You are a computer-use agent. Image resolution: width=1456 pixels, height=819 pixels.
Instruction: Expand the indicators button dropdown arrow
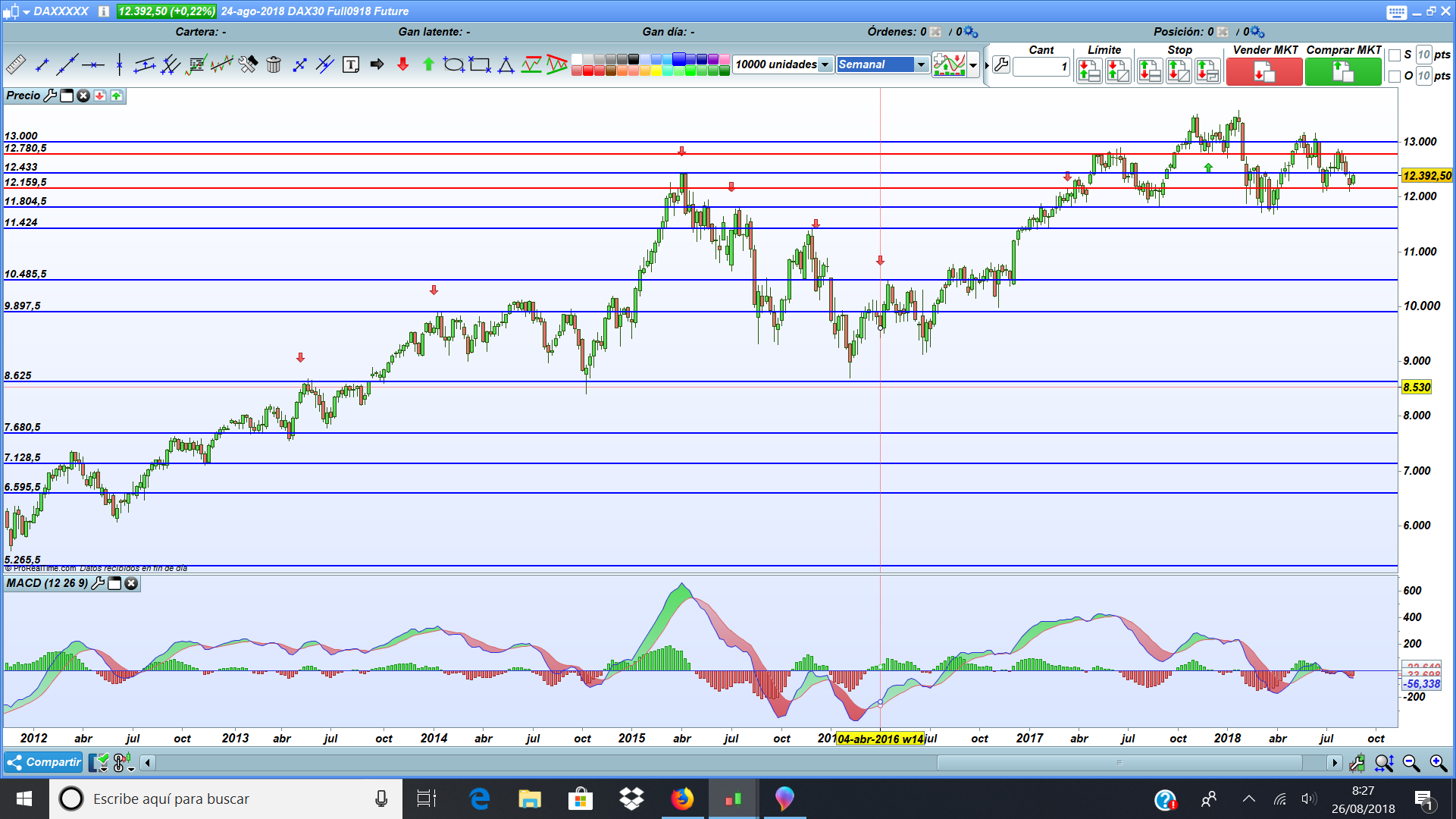pos(973,65)
